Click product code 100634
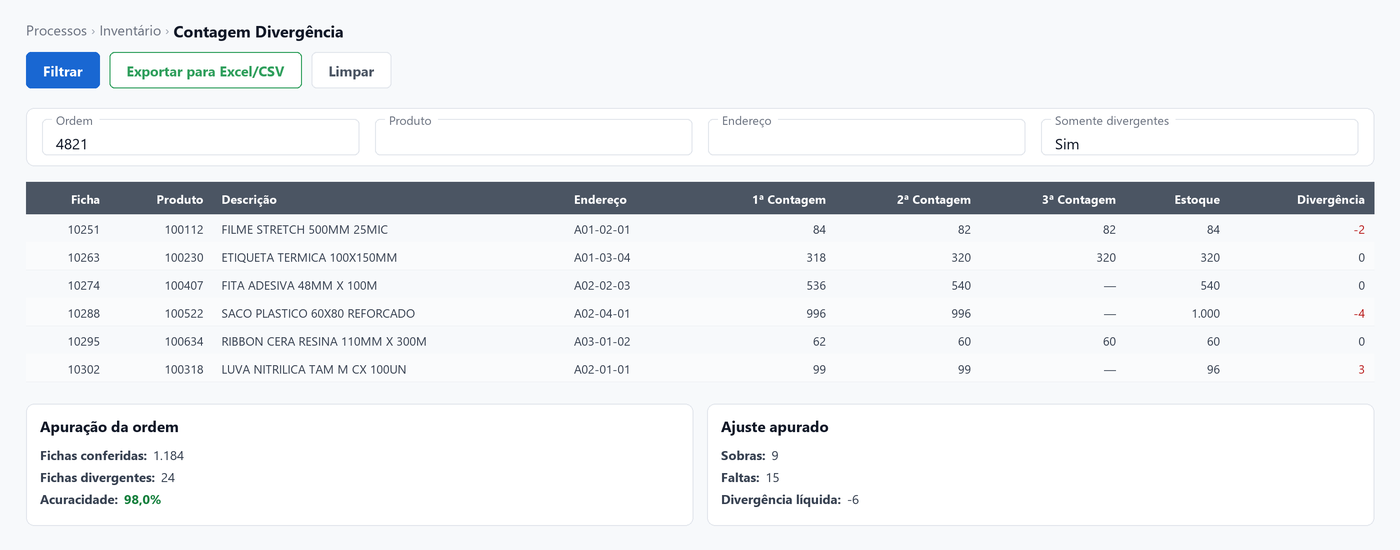 [184, 341]
